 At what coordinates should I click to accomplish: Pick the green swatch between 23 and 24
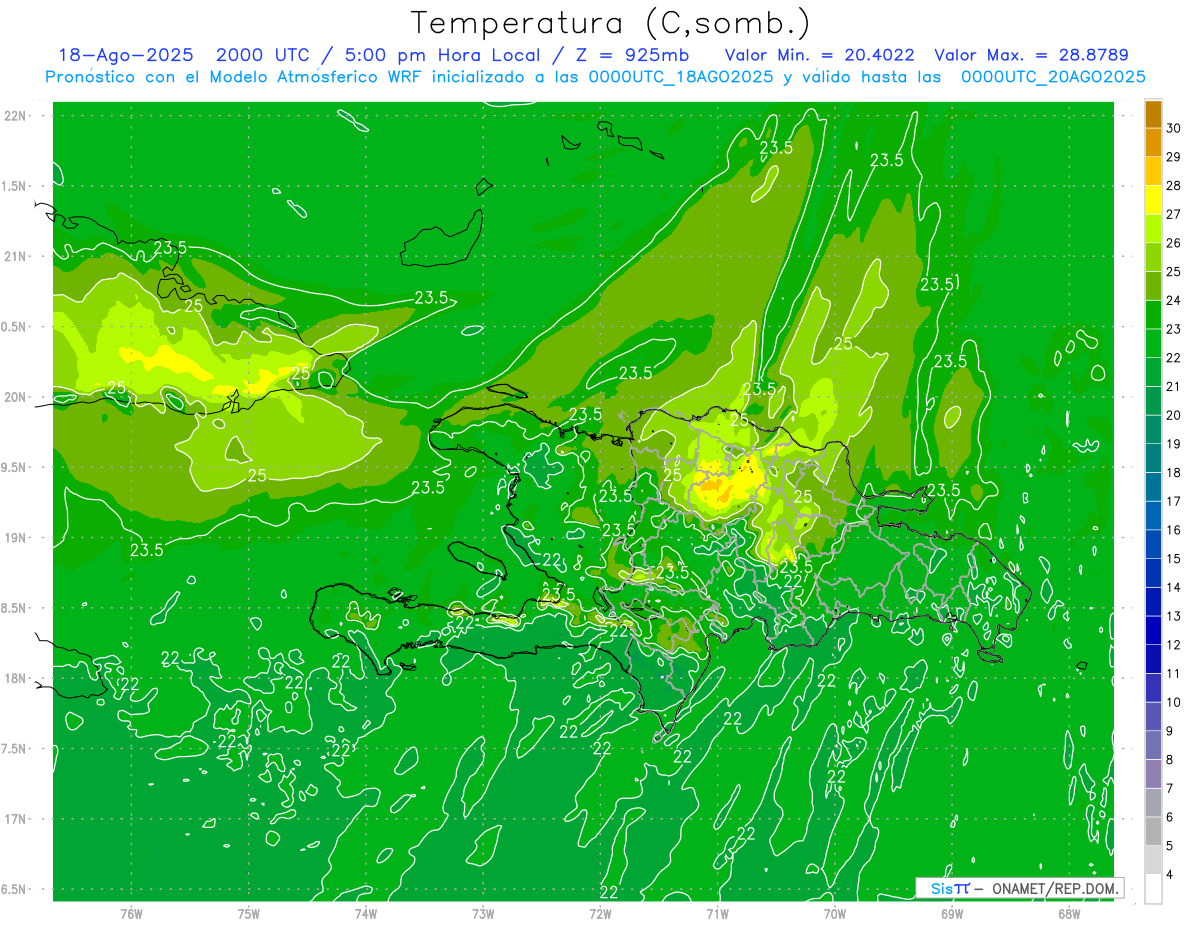tap(1153, 315)
